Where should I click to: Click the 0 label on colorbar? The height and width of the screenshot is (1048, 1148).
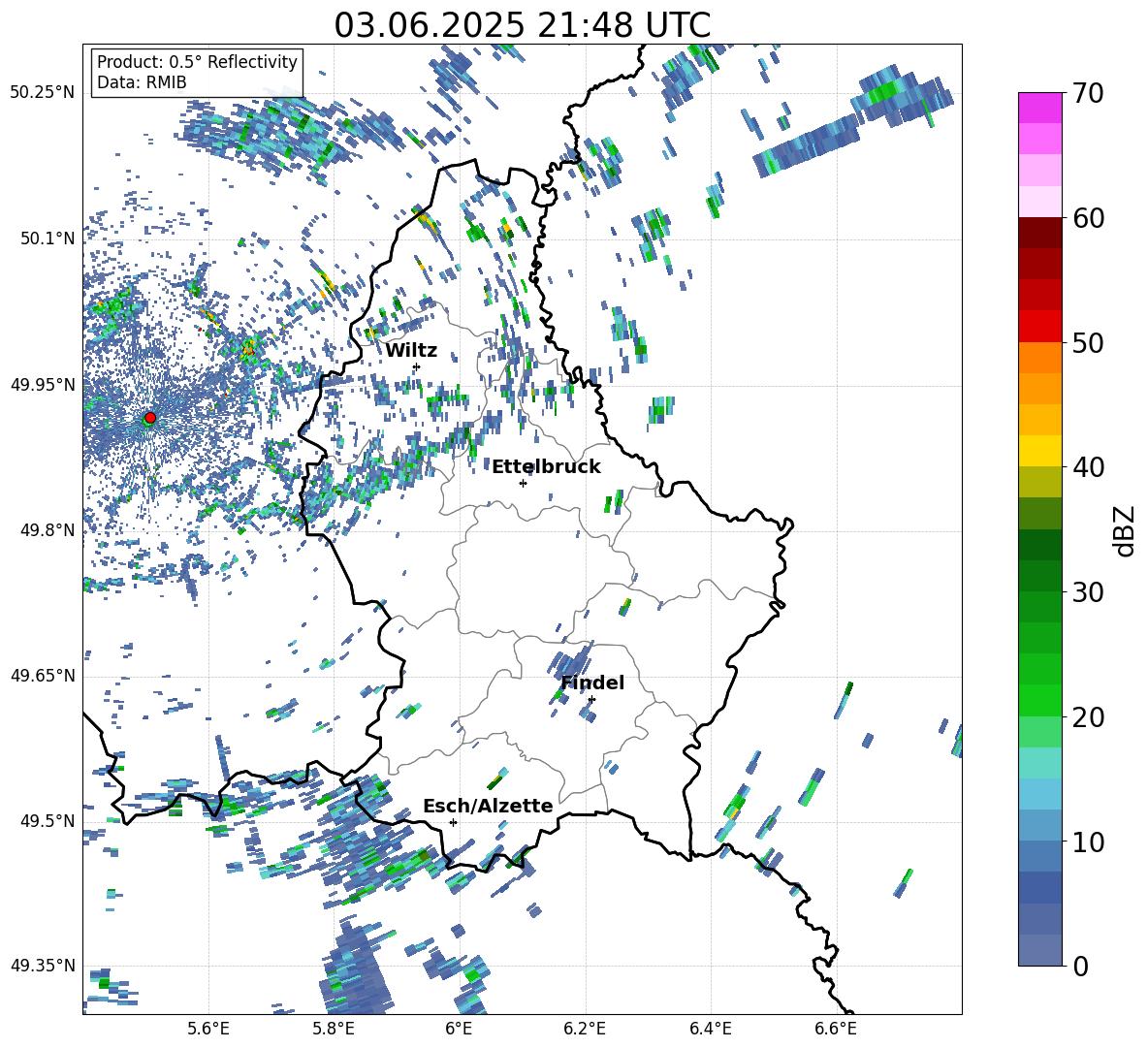click(1080, 966)
